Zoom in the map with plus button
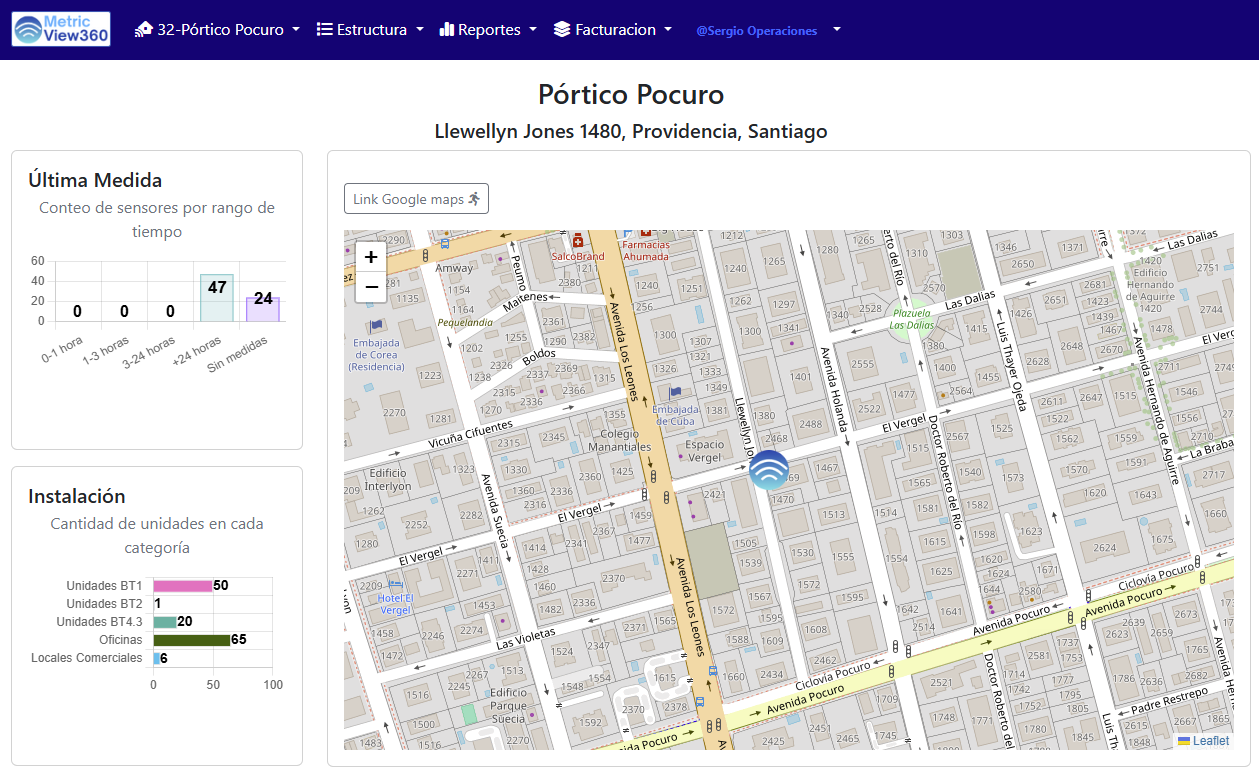Screen dimensions: 1259x773 pos(371,257)
